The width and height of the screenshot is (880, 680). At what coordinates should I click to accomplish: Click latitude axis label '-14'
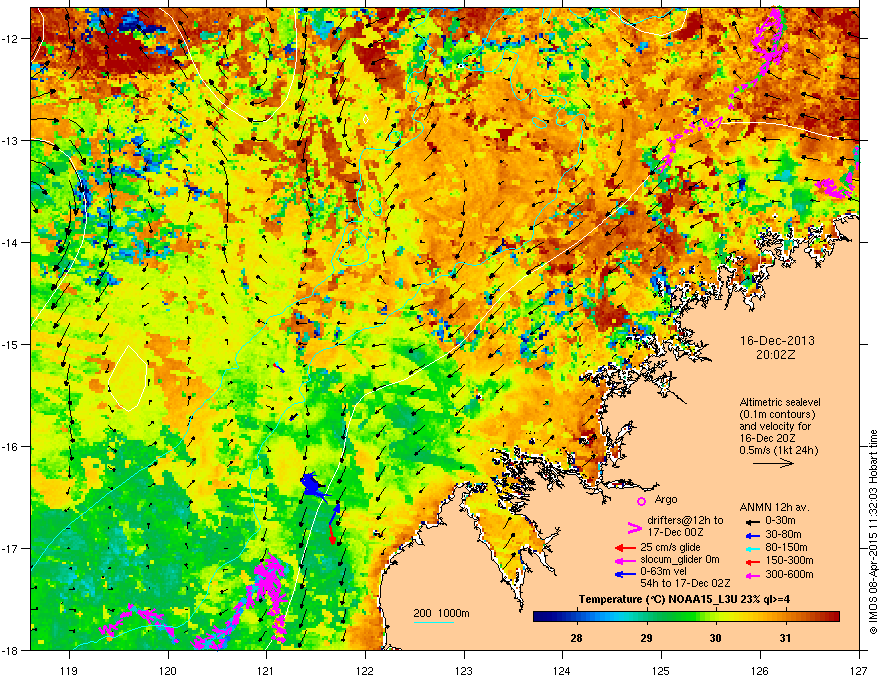(11, 242)
